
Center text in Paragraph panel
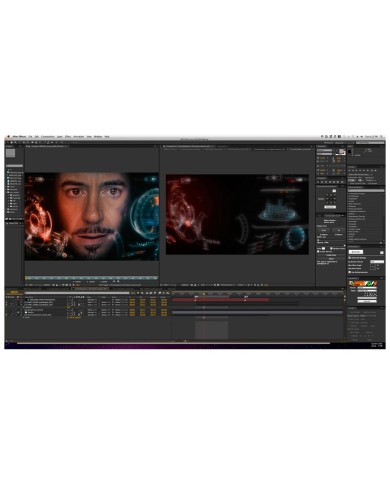coord(322,182)
